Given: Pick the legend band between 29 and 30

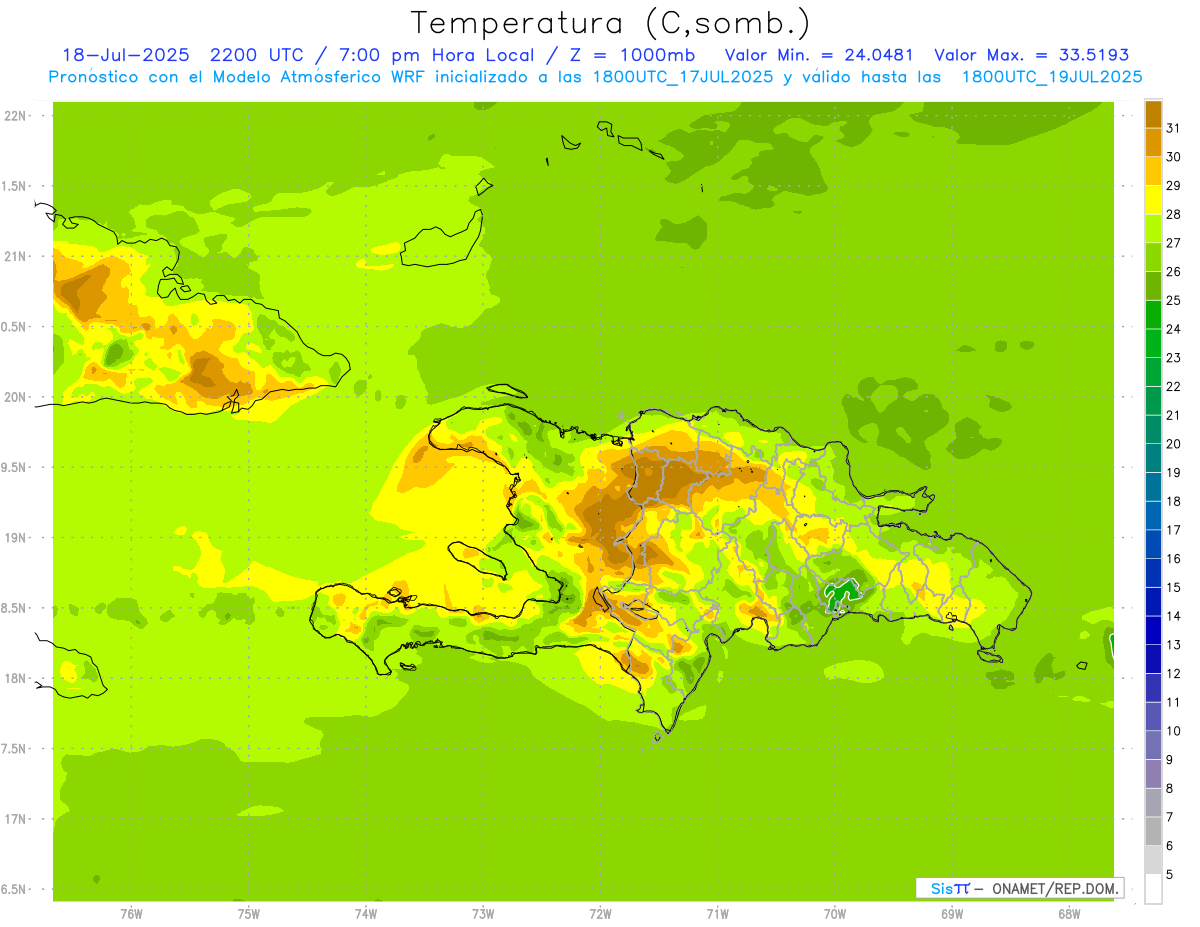Looking at the screenshot, I should coord(1153,171).
